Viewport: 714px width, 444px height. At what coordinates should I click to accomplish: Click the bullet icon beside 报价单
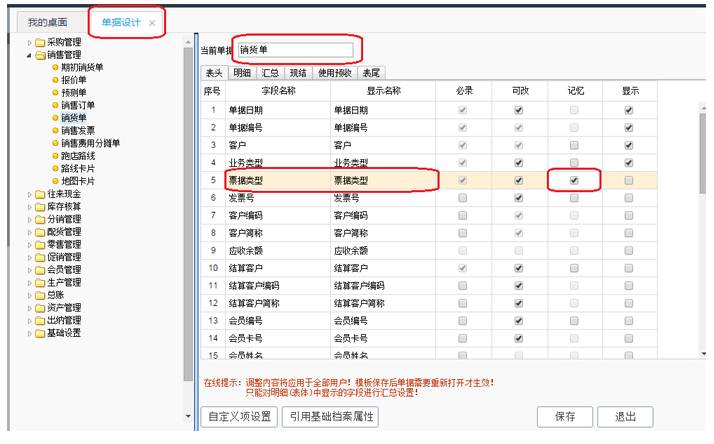[55, 80]
